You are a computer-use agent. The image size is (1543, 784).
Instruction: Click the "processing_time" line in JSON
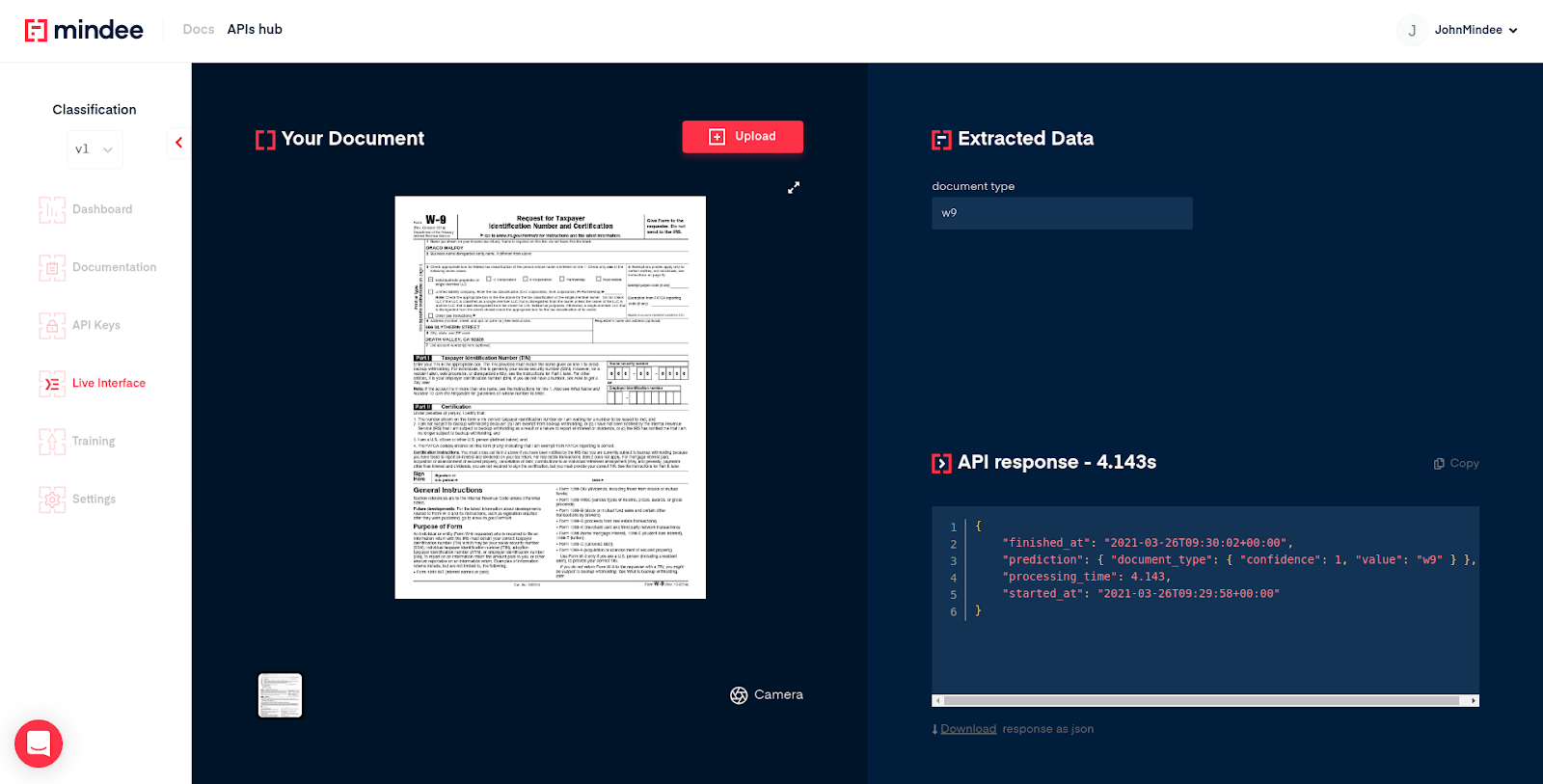[1086, 577]
